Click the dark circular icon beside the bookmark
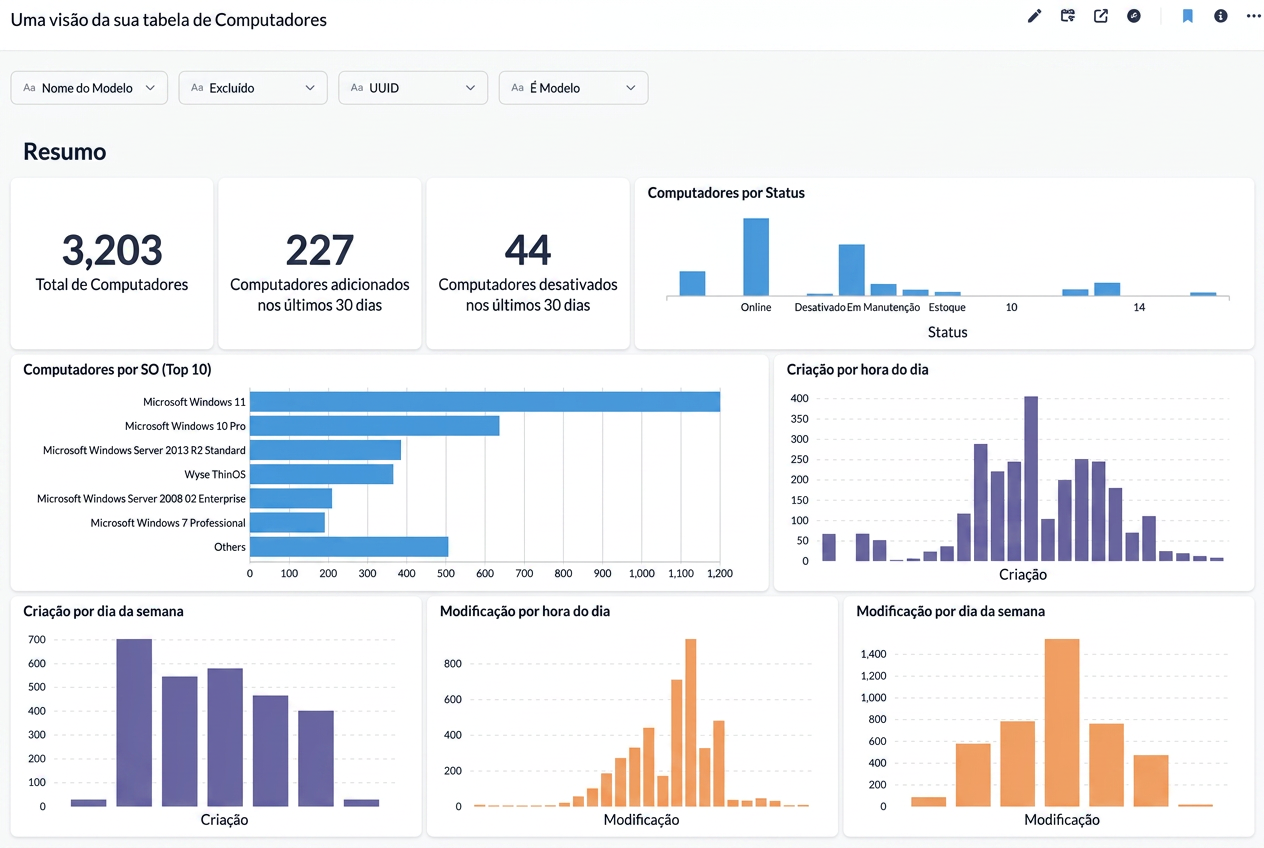This screenshot has width=1264, height=848. click(1134, 16)
